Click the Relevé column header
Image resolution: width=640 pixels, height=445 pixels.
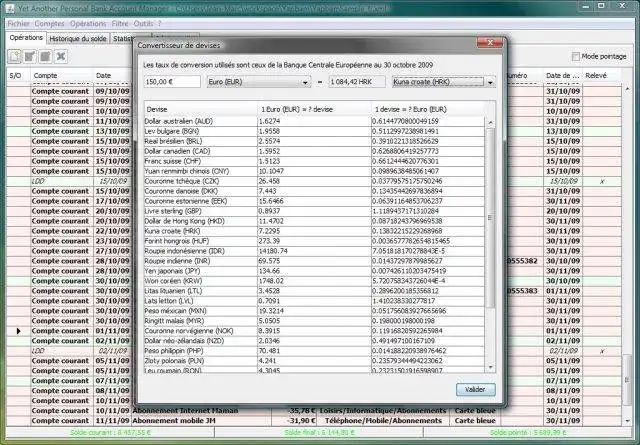(602, 76)
